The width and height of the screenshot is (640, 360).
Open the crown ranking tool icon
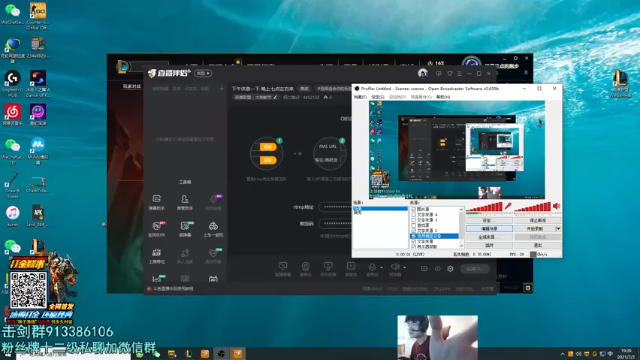click(x=157, y=256)
